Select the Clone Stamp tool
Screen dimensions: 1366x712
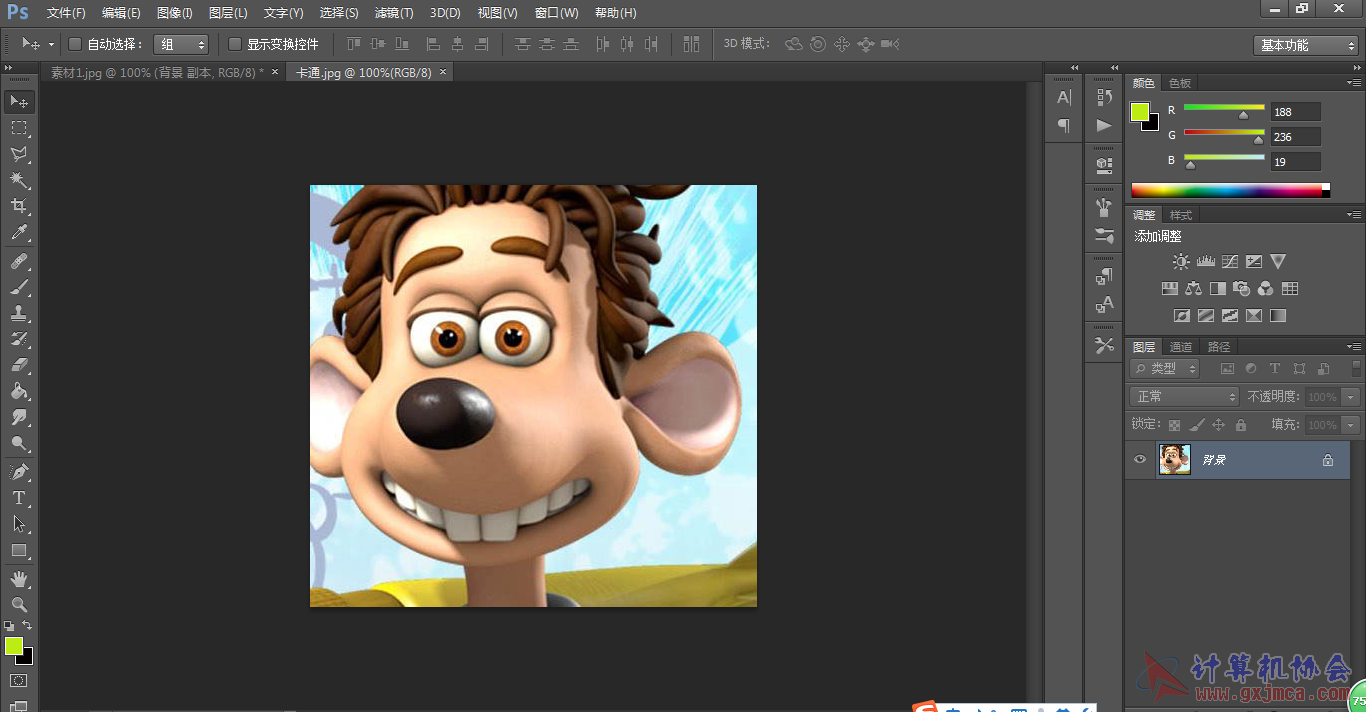tap(19, 313)
